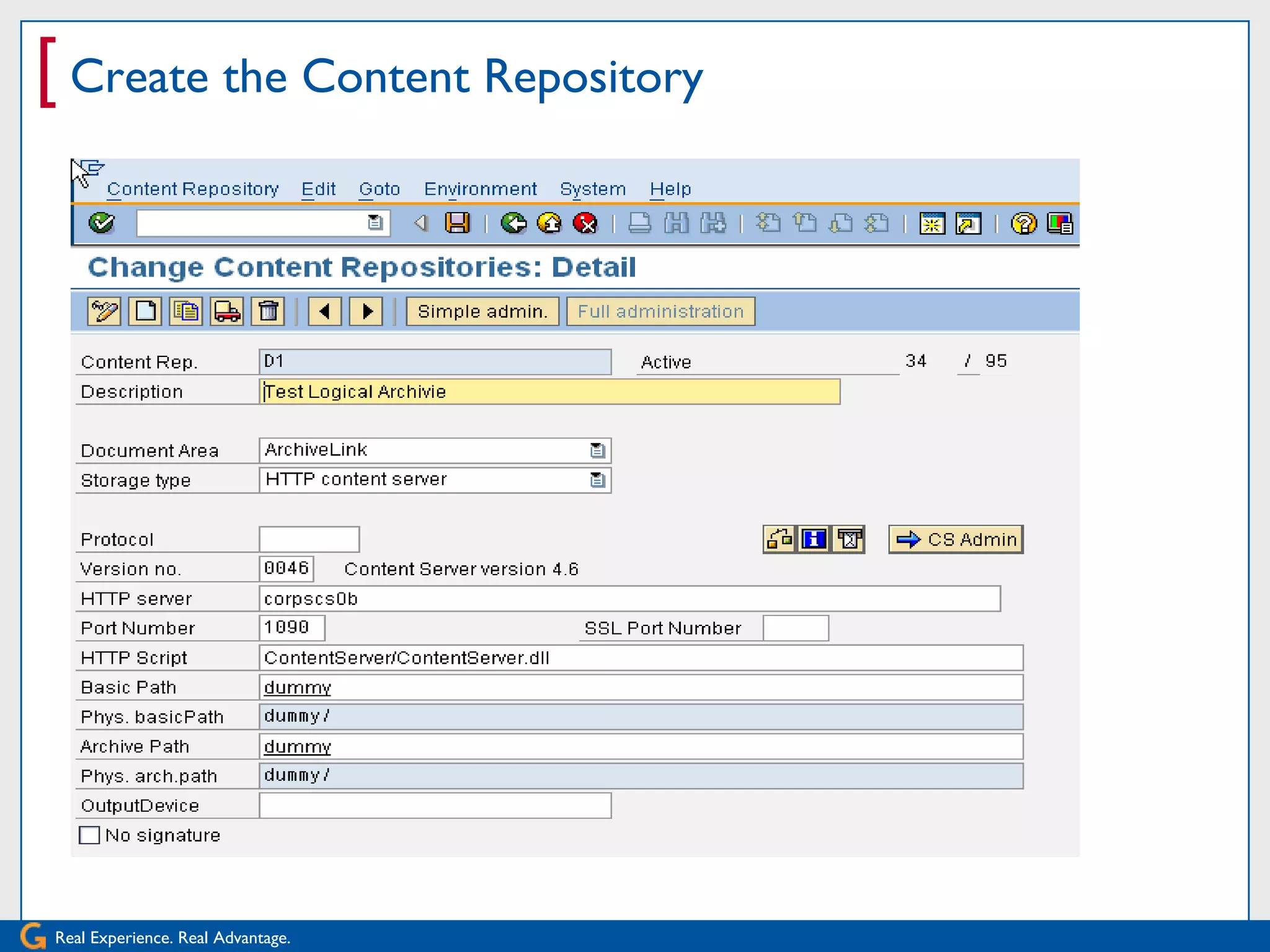Click the yellow Help question mark icon

(1024, 223)
